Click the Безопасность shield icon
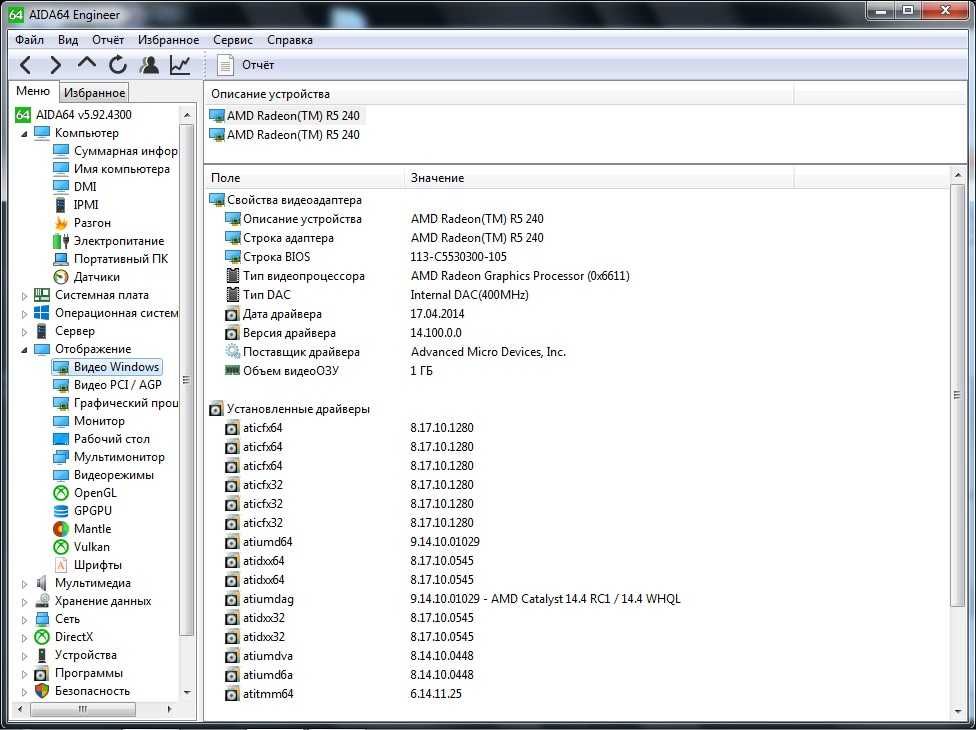 click(42, 691)
